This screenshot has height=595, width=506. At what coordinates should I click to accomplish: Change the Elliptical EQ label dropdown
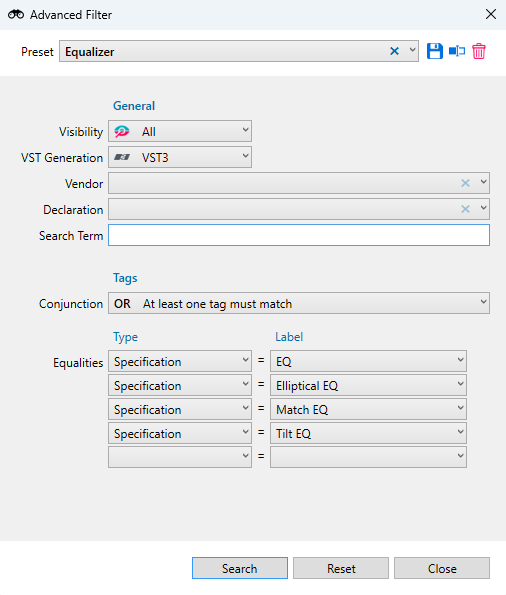point(368,385)
